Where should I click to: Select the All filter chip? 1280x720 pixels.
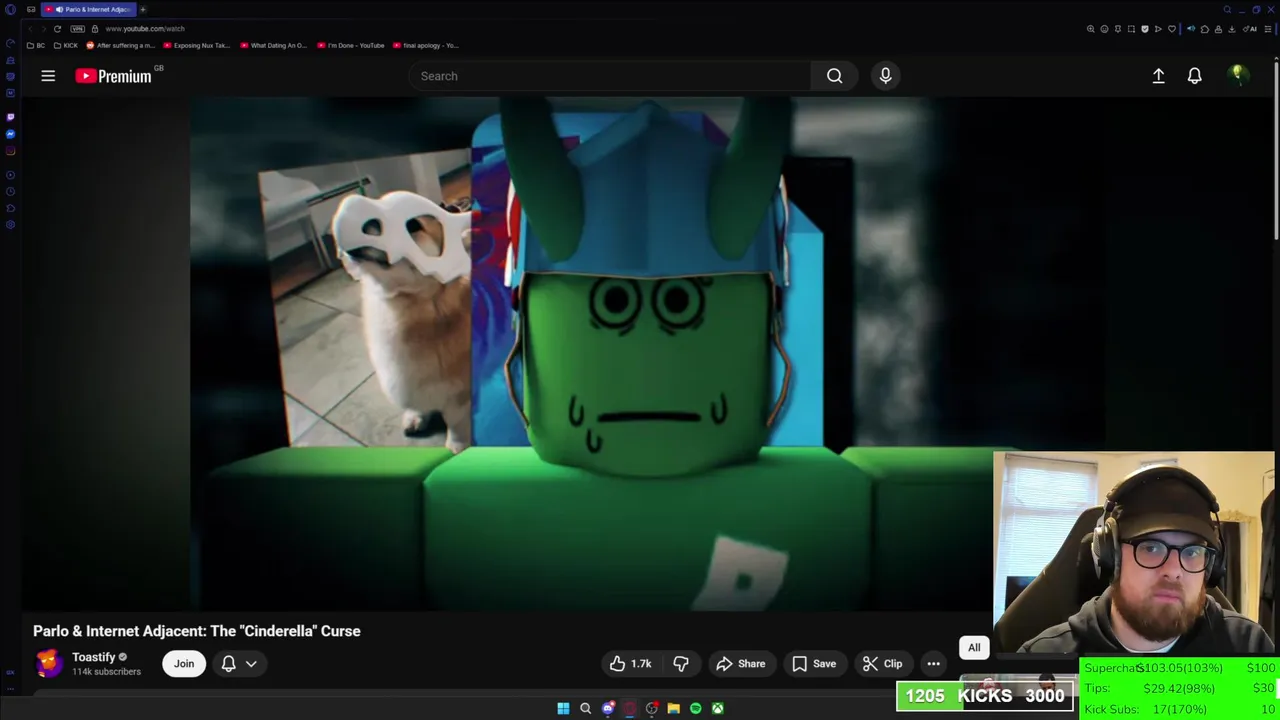974,648
